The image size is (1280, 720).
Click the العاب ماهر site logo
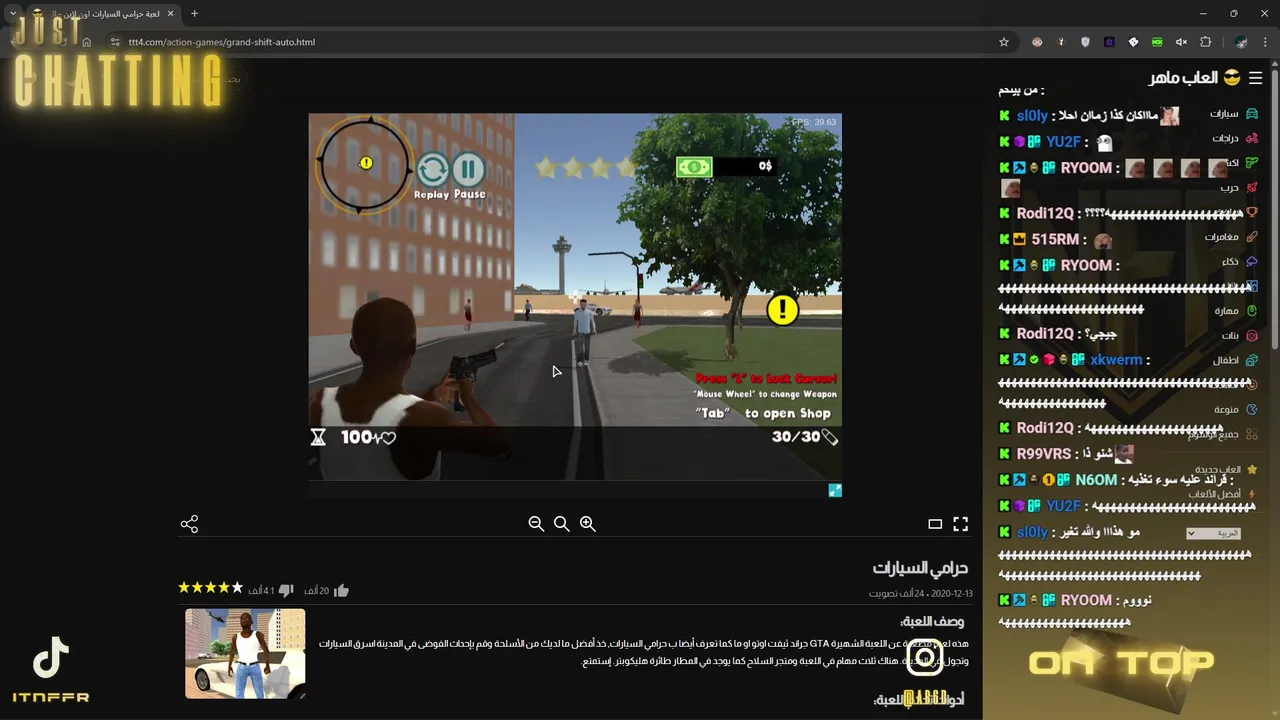(1195, 78)
